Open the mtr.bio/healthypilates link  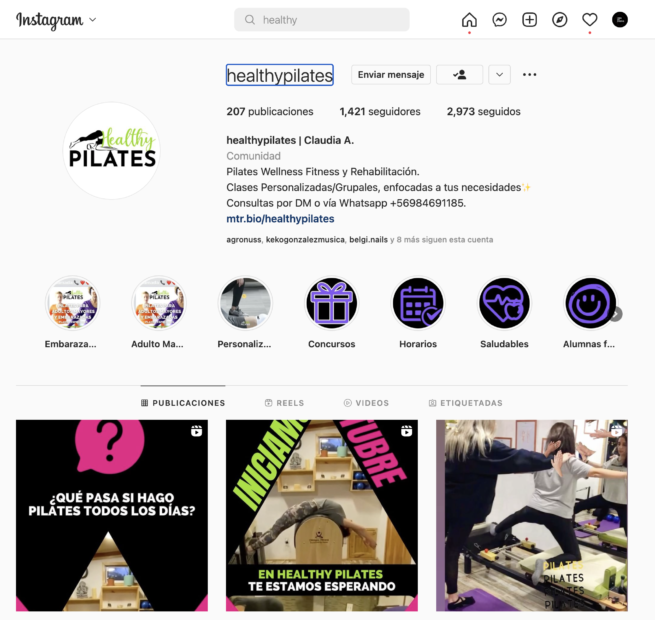point(280,219)
